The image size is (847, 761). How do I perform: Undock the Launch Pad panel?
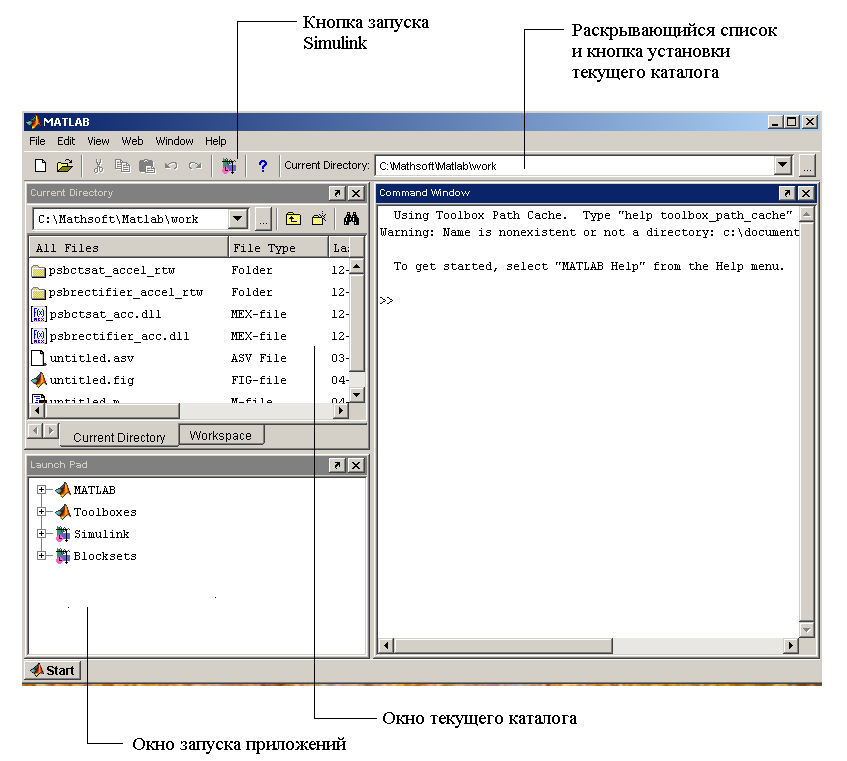337,465
